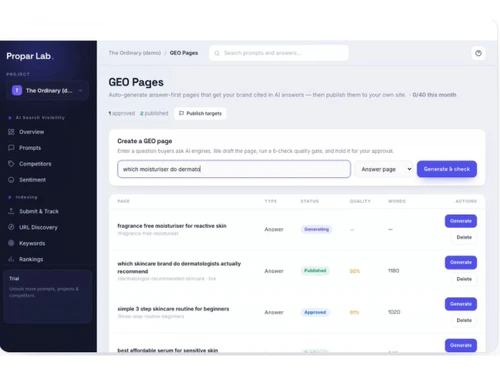Click the QUALITY column header
This screenshot has width=500, height=375.
click(360, 201)
